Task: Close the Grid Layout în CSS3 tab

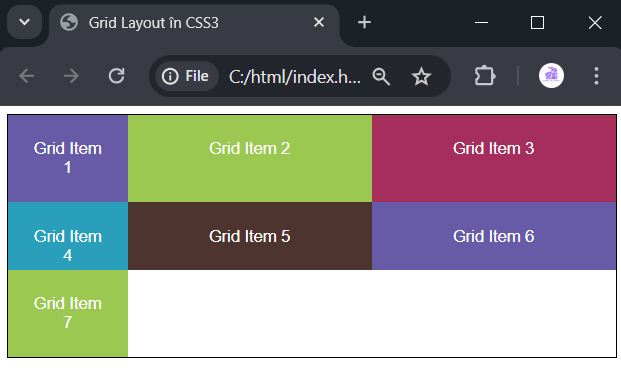Action: click(319, 22)
